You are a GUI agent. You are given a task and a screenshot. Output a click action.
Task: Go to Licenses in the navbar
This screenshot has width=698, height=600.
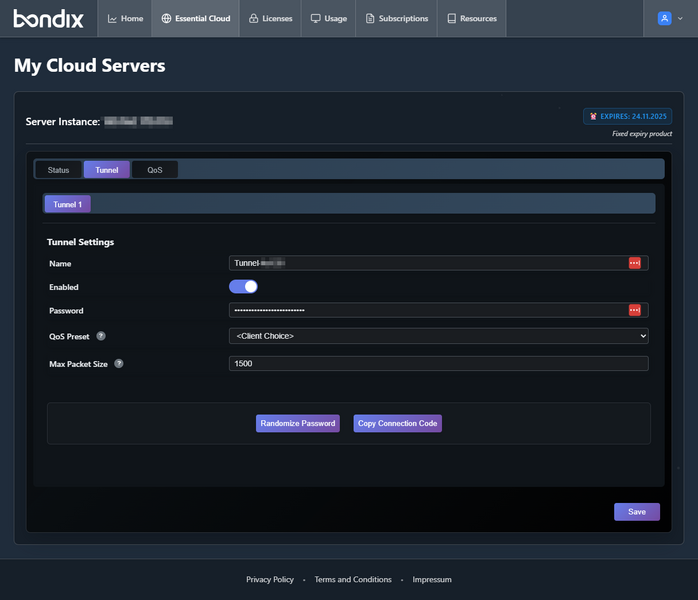pyautogui.click(x=270, y=18)
